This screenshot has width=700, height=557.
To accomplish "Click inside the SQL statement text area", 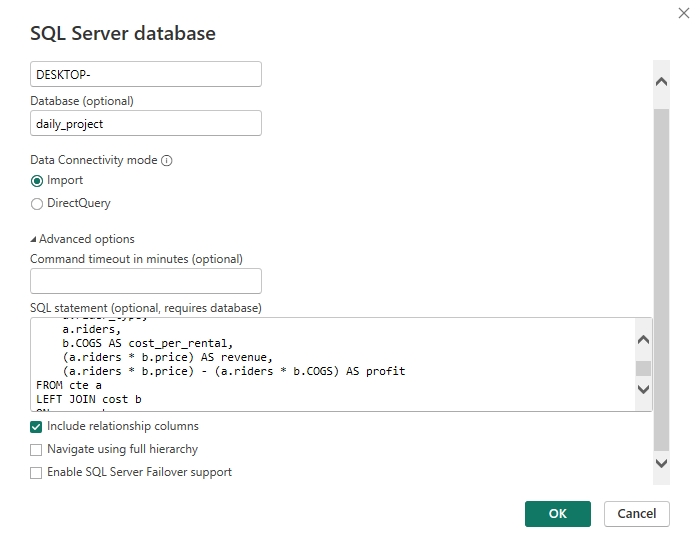I will [333, 364].
